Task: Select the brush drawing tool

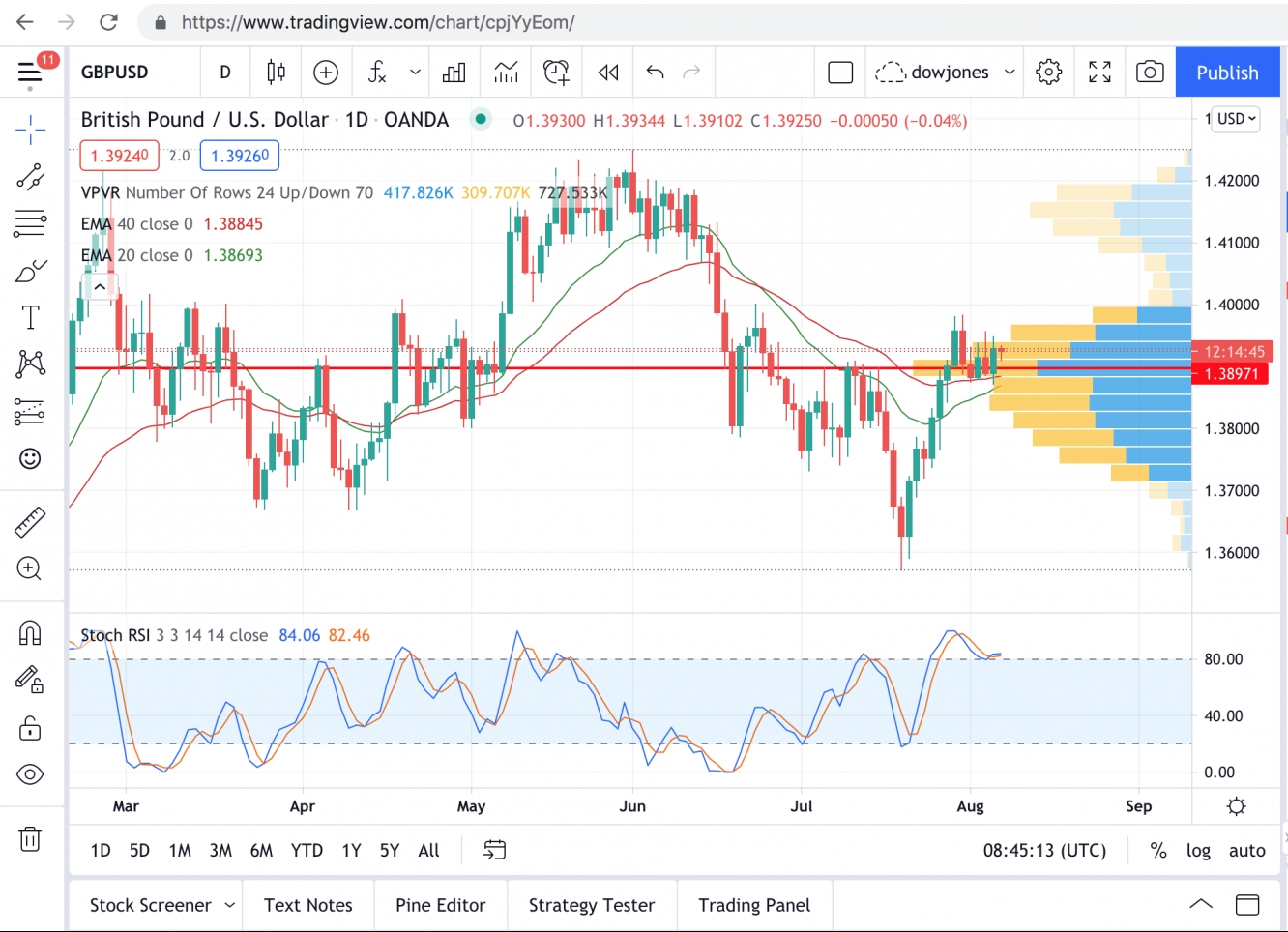Action: 30,271
